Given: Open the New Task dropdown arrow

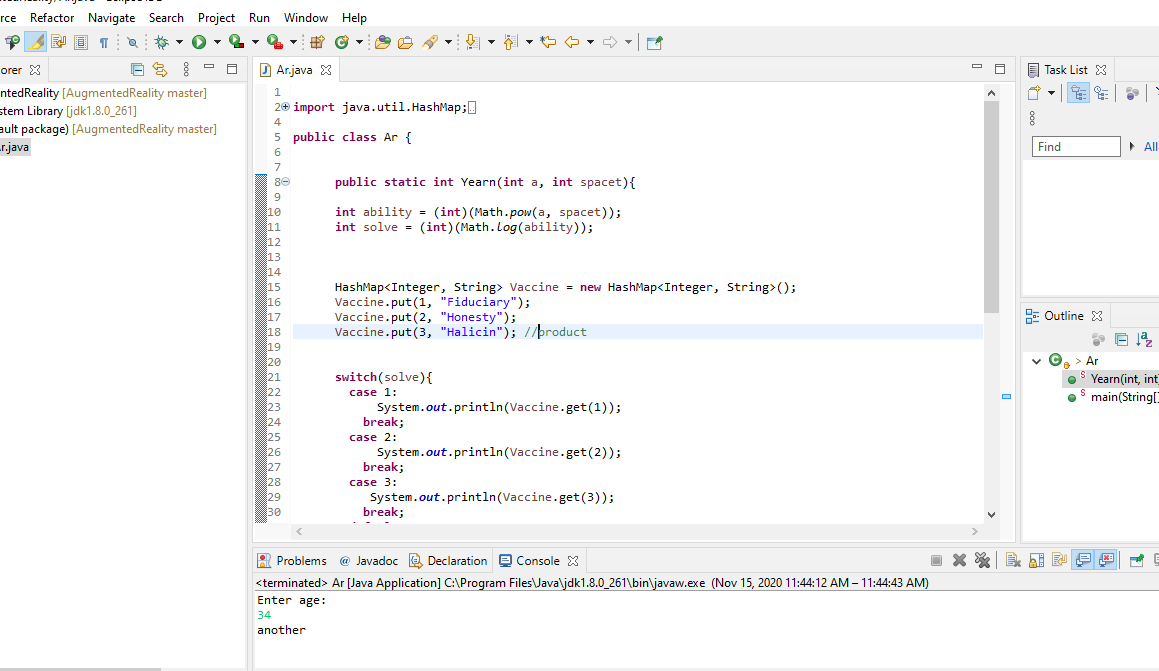Looking at the screenshot, I should 1051,93.
